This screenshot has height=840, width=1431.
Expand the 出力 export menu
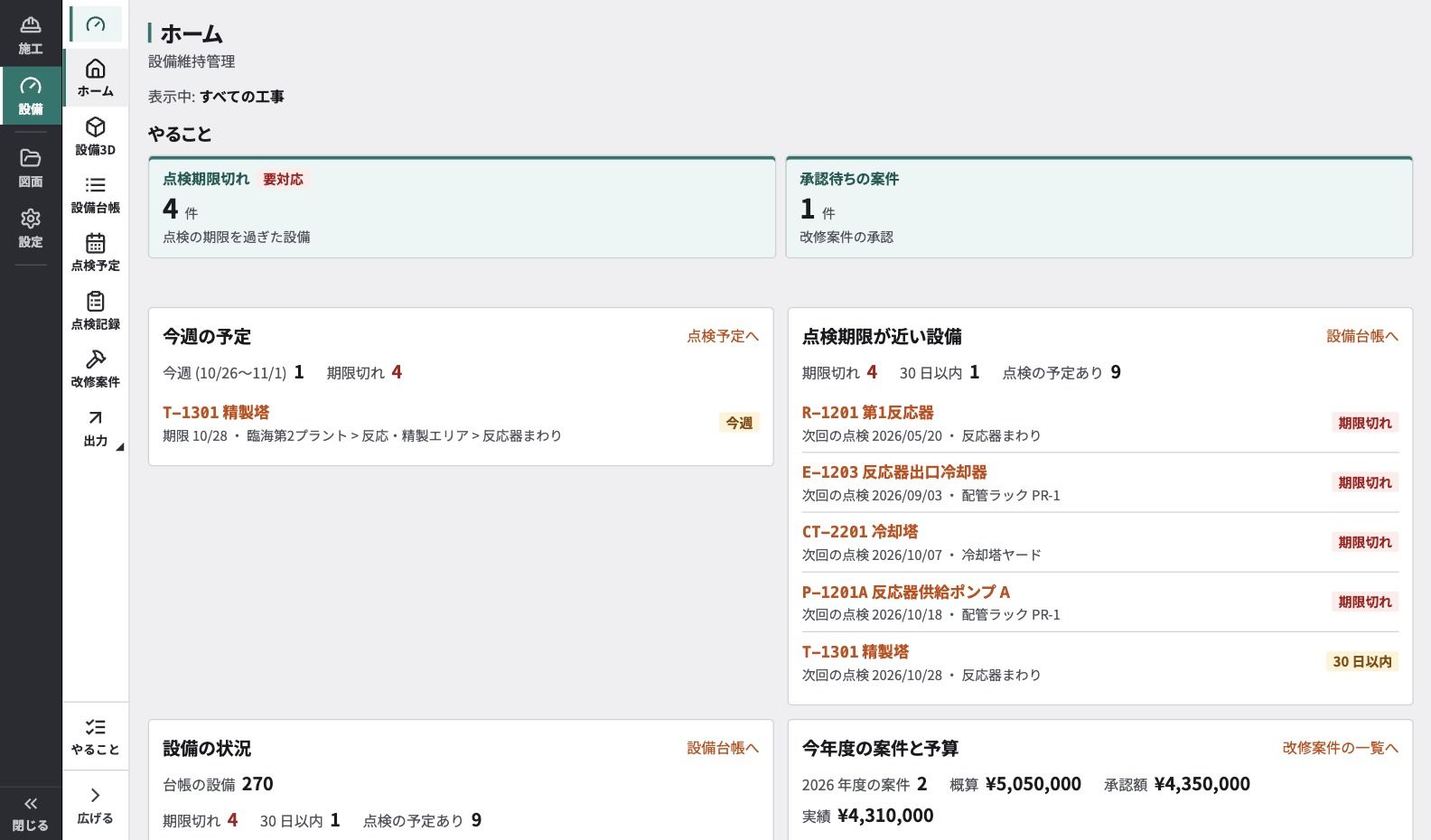click(96, 427)
